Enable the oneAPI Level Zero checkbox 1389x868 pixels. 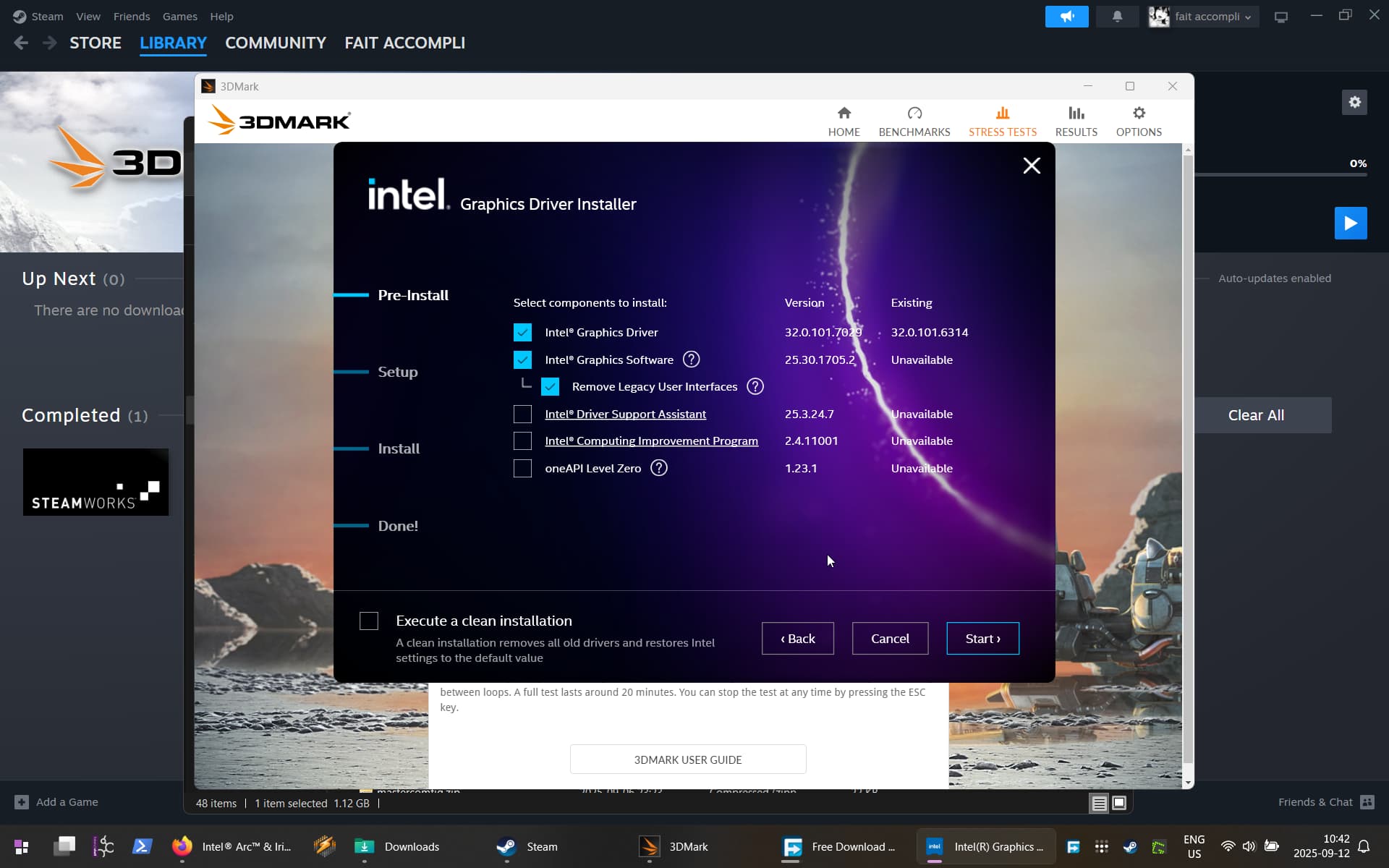[522, 468]
